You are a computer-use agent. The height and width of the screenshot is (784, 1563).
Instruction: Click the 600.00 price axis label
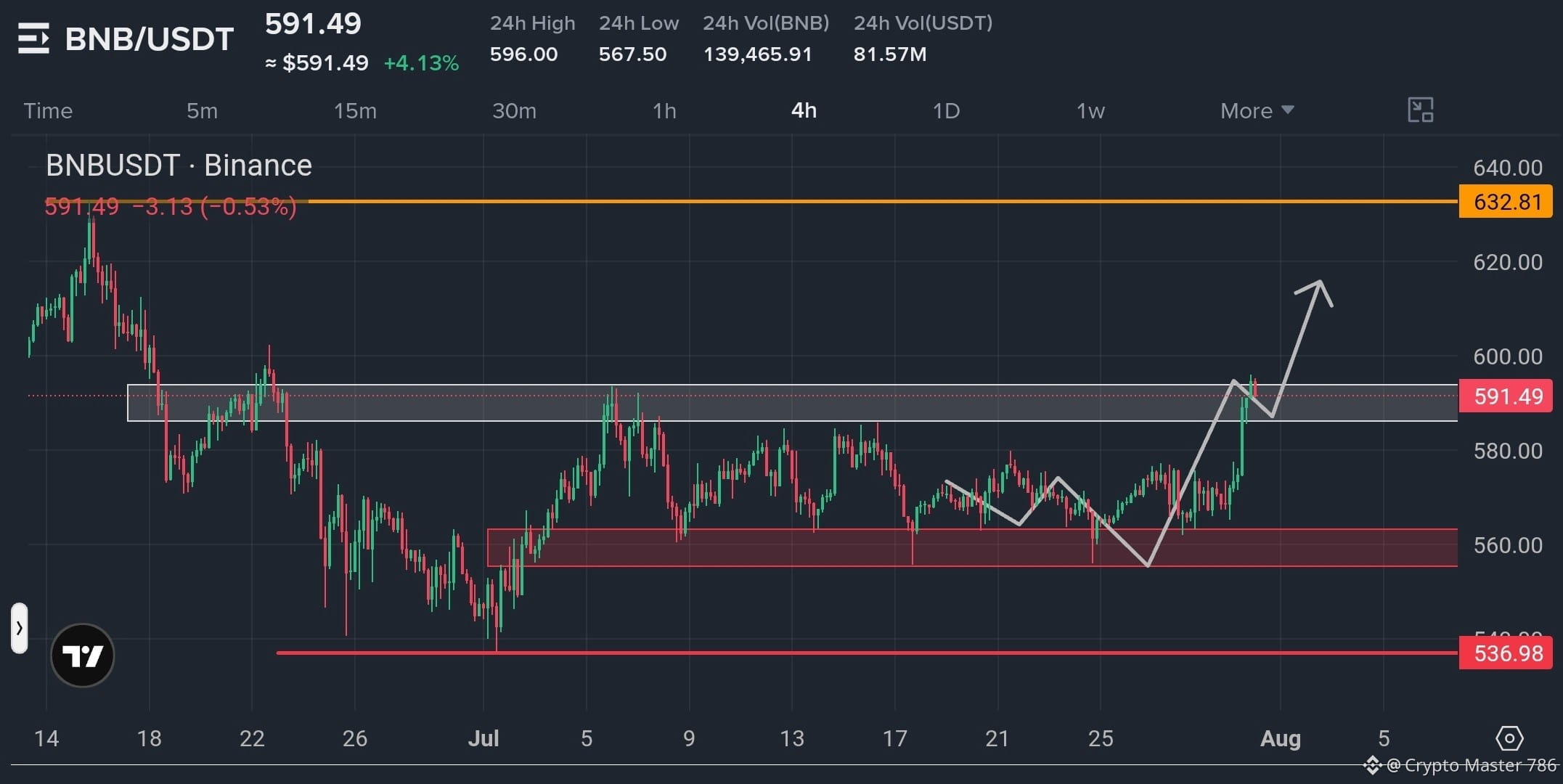tap(1507, 356)
